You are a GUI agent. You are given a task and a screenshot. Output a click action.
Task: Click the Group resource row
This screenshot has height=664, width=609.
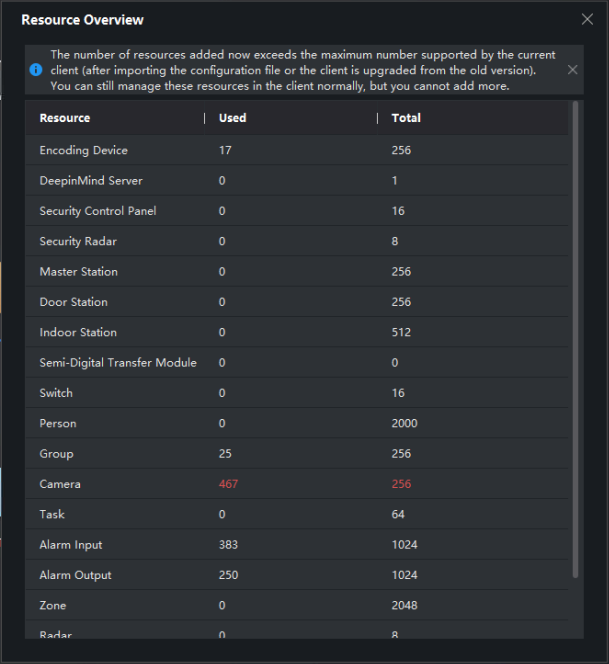57,454
